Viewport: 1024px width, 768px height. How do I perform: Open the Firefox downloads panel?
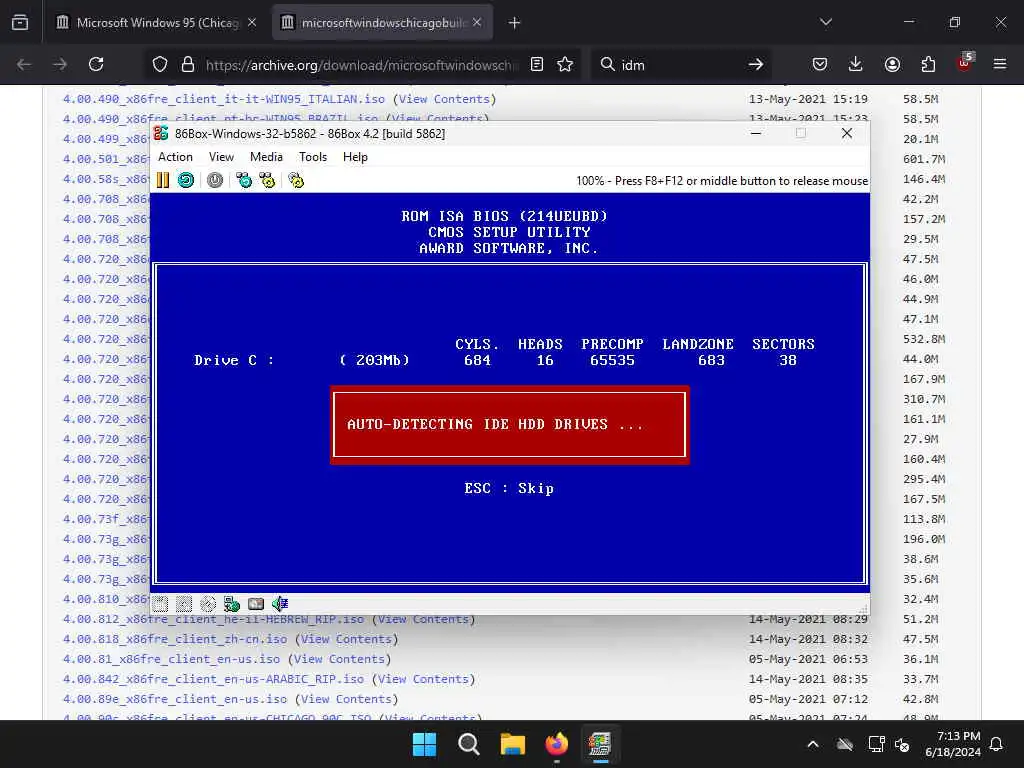[x=856, y=64]
